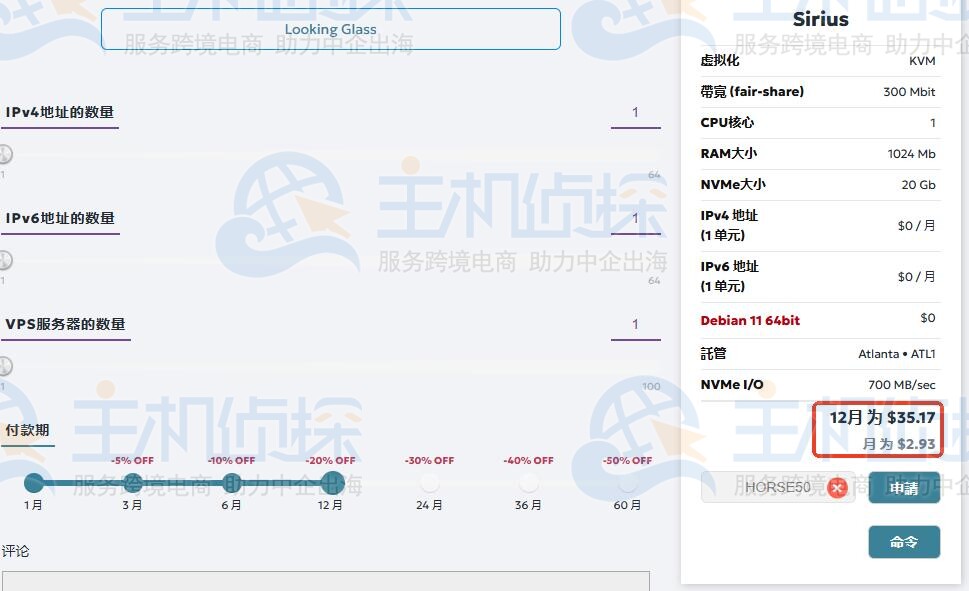Click the 评论 comment text area
This screenshot has width=969, height=591.
(x=330, y=580)
